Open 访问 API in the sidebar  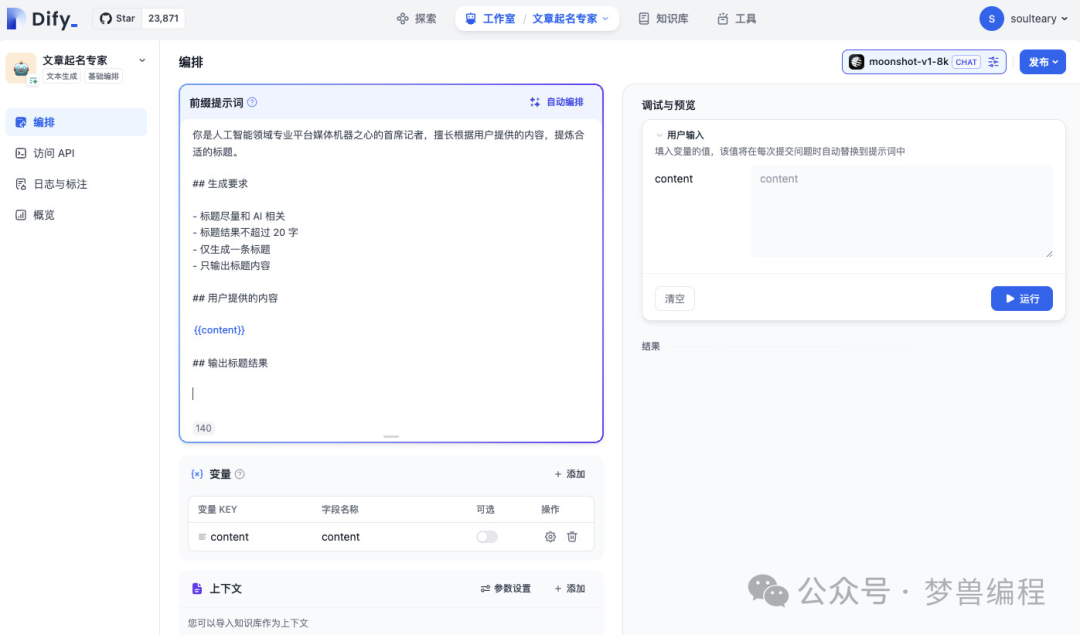(x=53, y=153)
